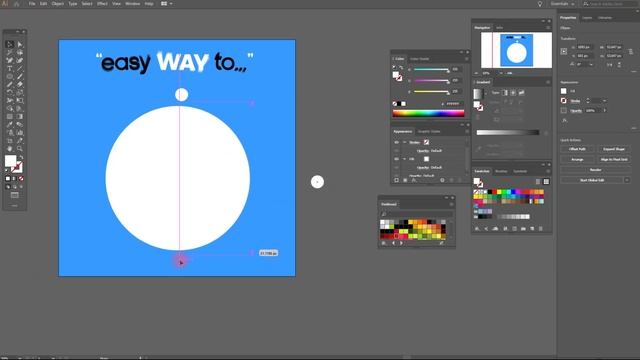Open Edit Toolbar three dots
The image size is (640, 360).
point(15,205)
